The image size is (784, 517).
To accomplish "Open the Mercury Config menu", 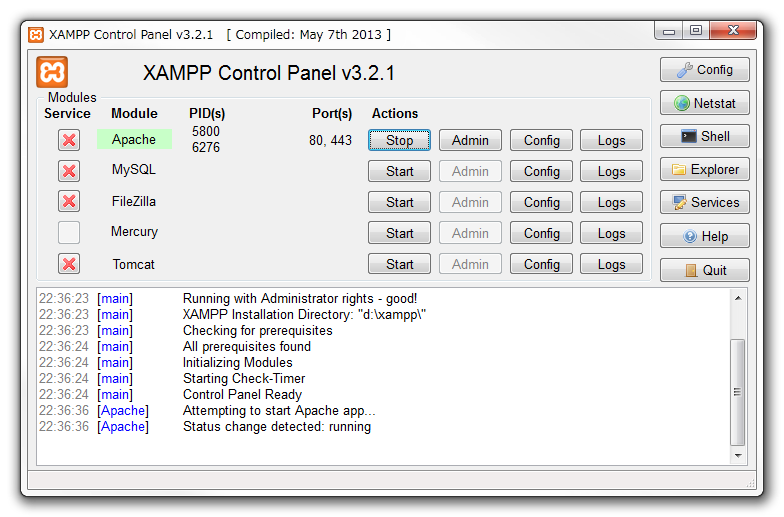I will point(541,233).
